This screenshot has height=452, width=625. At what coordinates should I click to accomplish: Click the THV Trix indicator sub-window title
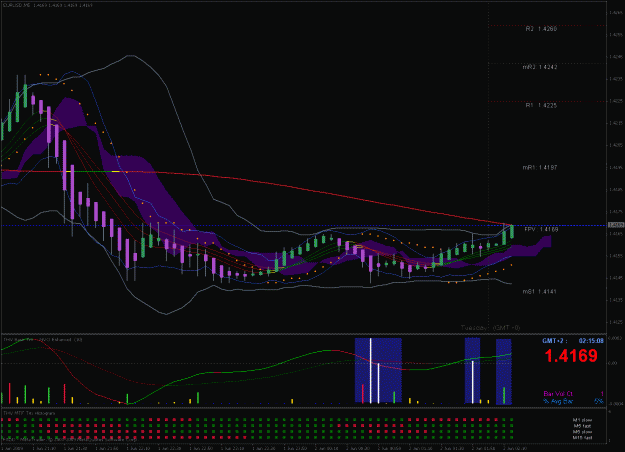click(x=43, y=340)
